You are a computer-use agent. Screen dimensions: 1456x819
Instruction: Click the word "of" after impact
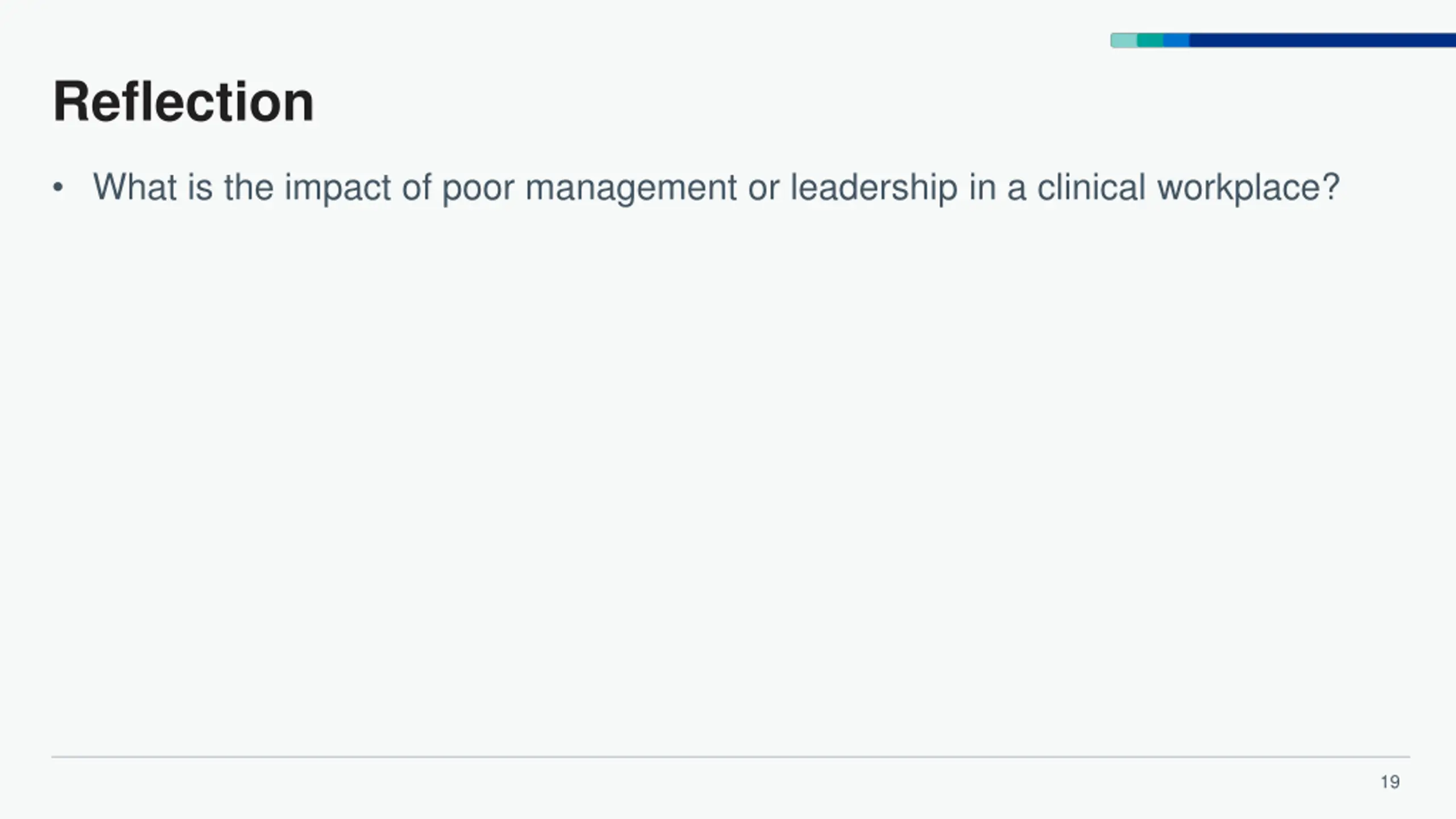coord(416,187)
